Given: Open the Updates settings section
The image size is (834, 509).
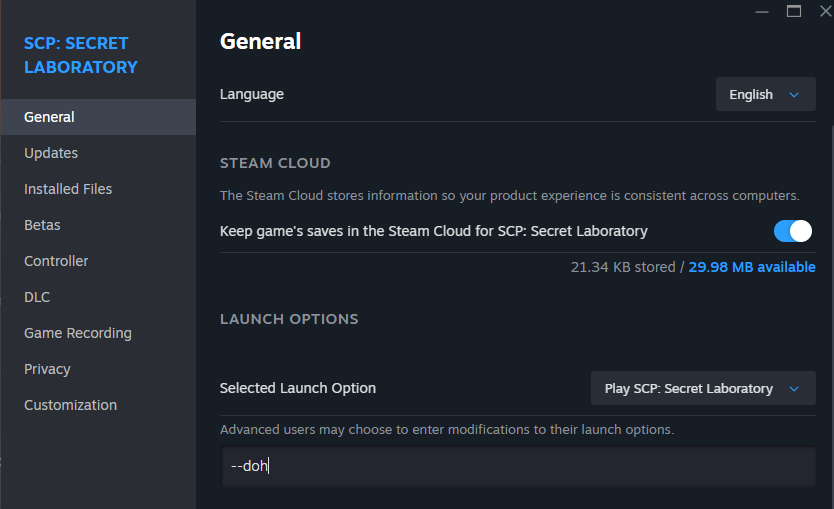Looking at the screenshot, I should click(51, 153).
